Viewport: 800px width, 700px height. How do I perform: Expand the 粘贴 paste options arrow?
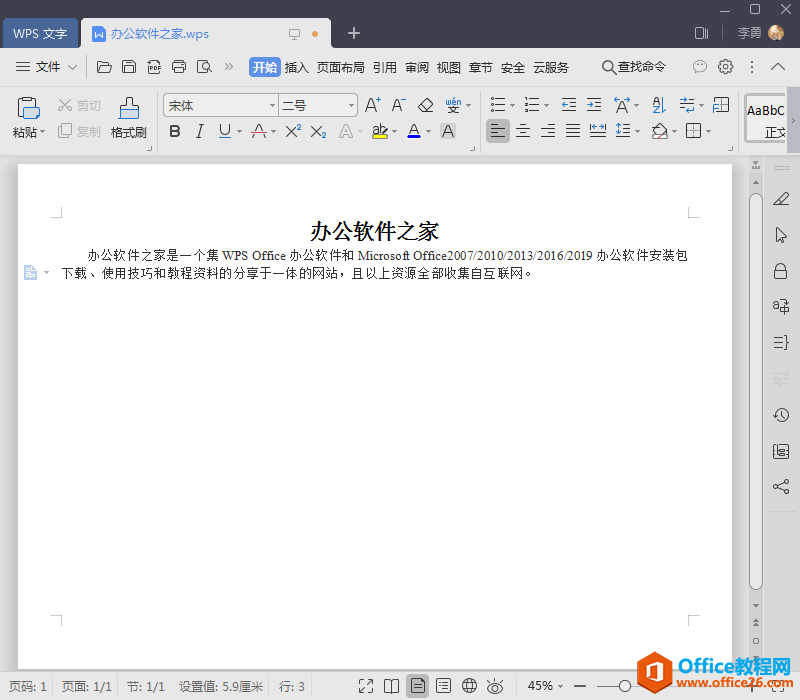point(43,132)
